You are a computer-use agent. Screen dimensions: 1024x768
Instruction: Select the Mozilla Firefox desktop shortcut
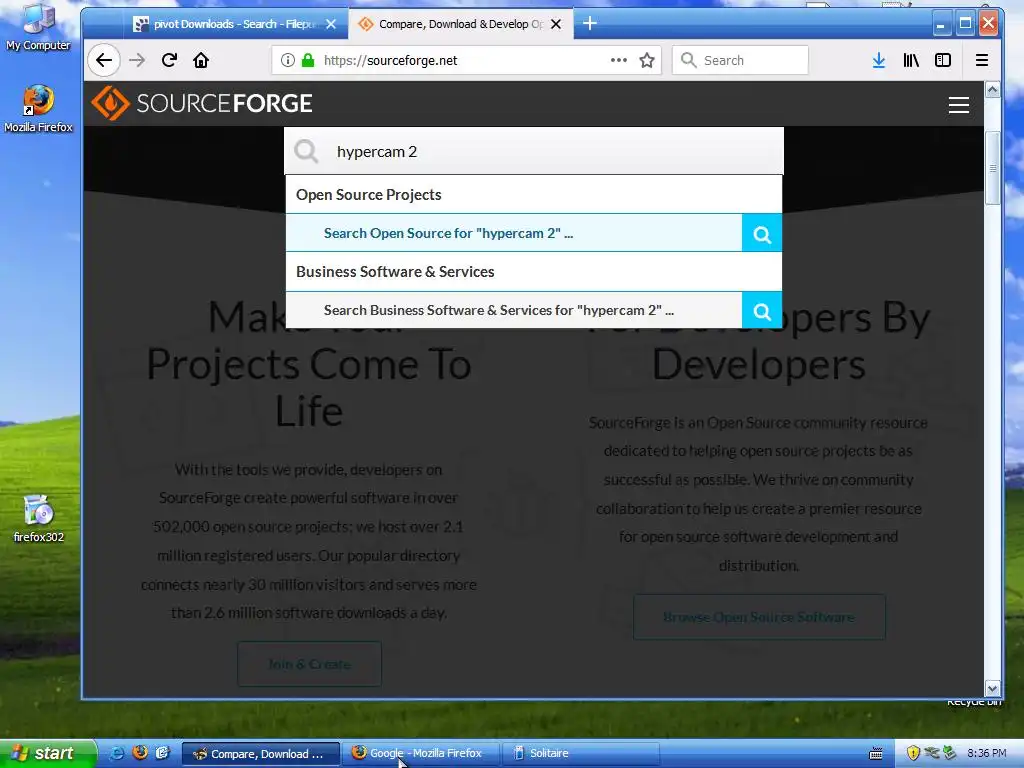click(38, 108)
